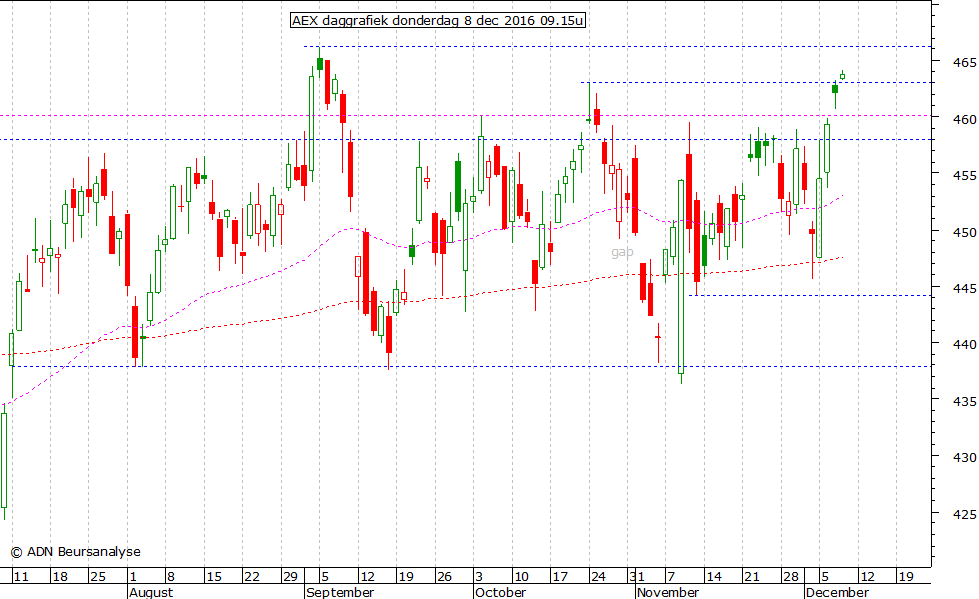Click the date label '26' on the time axis

tap(444, 576)
